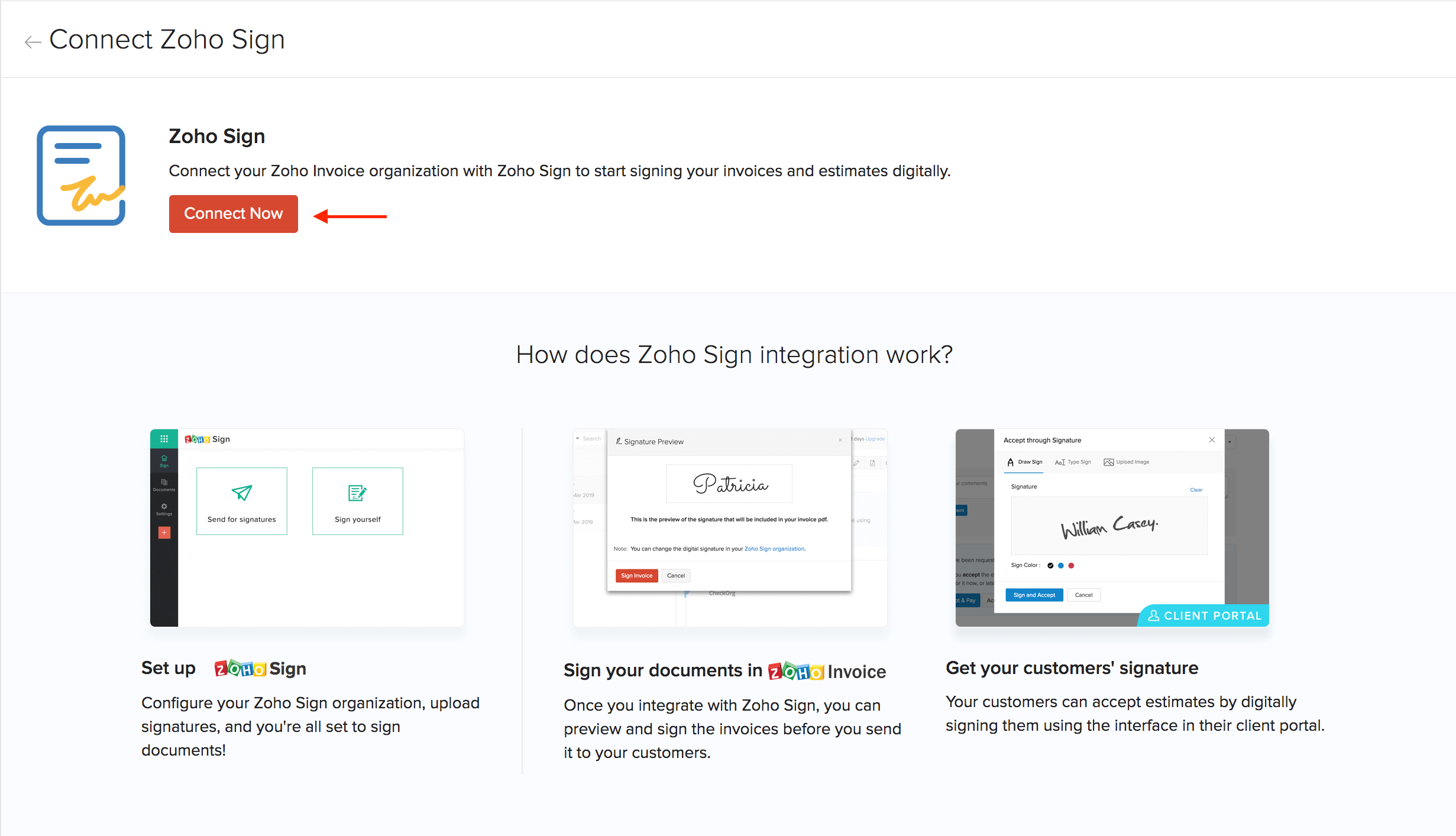
Task: Click the Zoho Sign organization link
Action: point(774,548)
